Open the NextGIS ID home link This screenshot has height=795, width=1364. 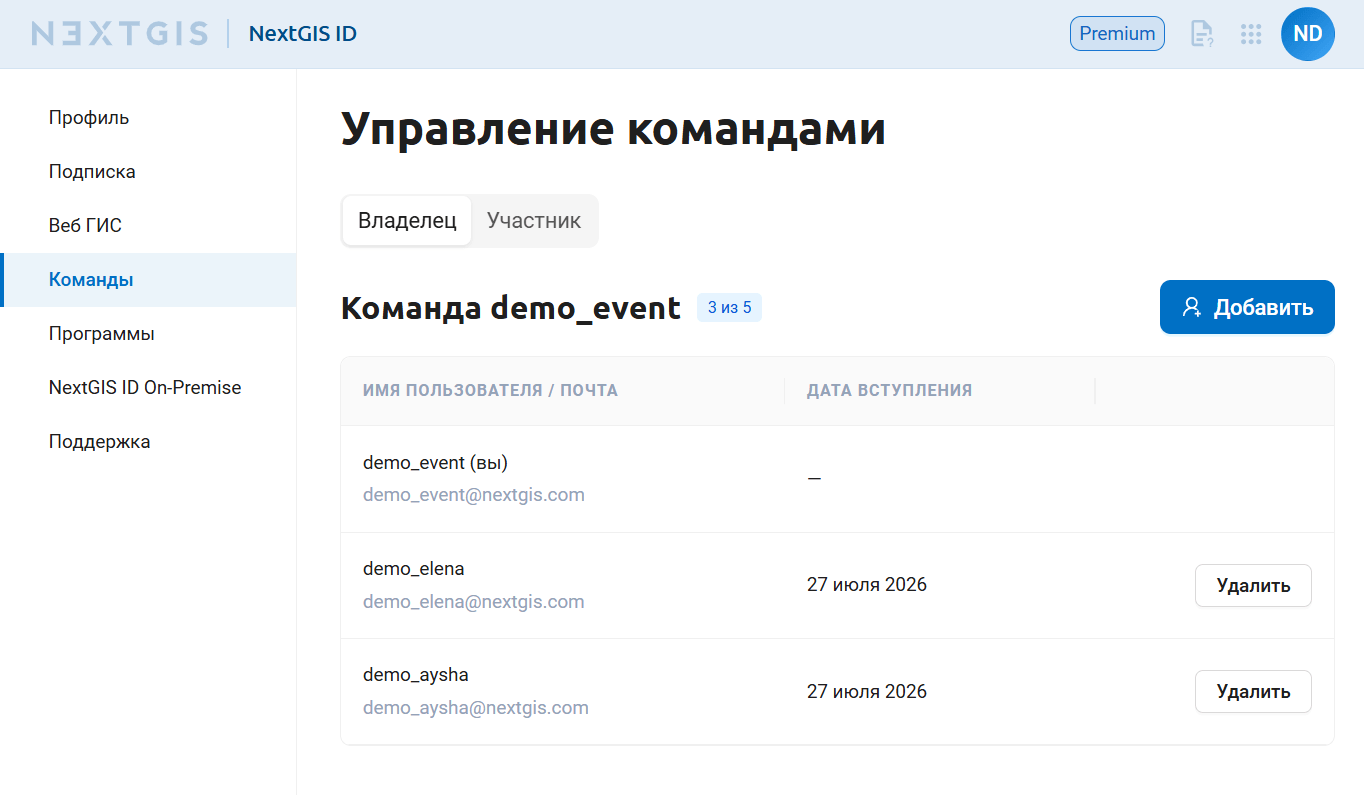(x=303, y=34)
